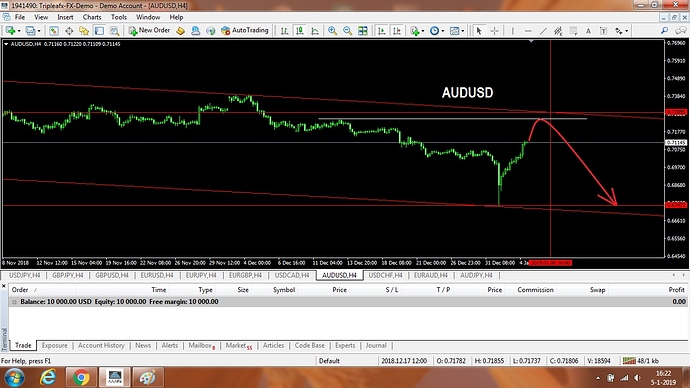
Task: Expand the Profiles dropdown arrow
Action: [x=39, y=31]
